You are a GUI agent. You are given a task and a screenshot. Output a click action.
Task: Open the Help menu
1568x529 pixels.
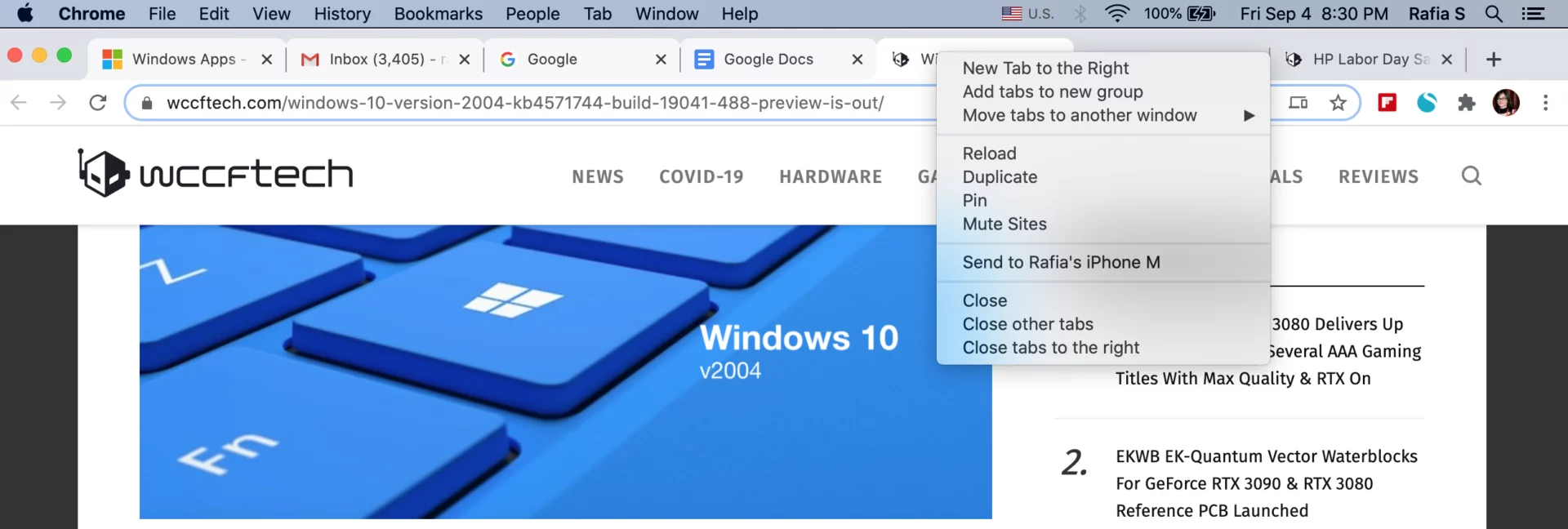tap(740, 14)
